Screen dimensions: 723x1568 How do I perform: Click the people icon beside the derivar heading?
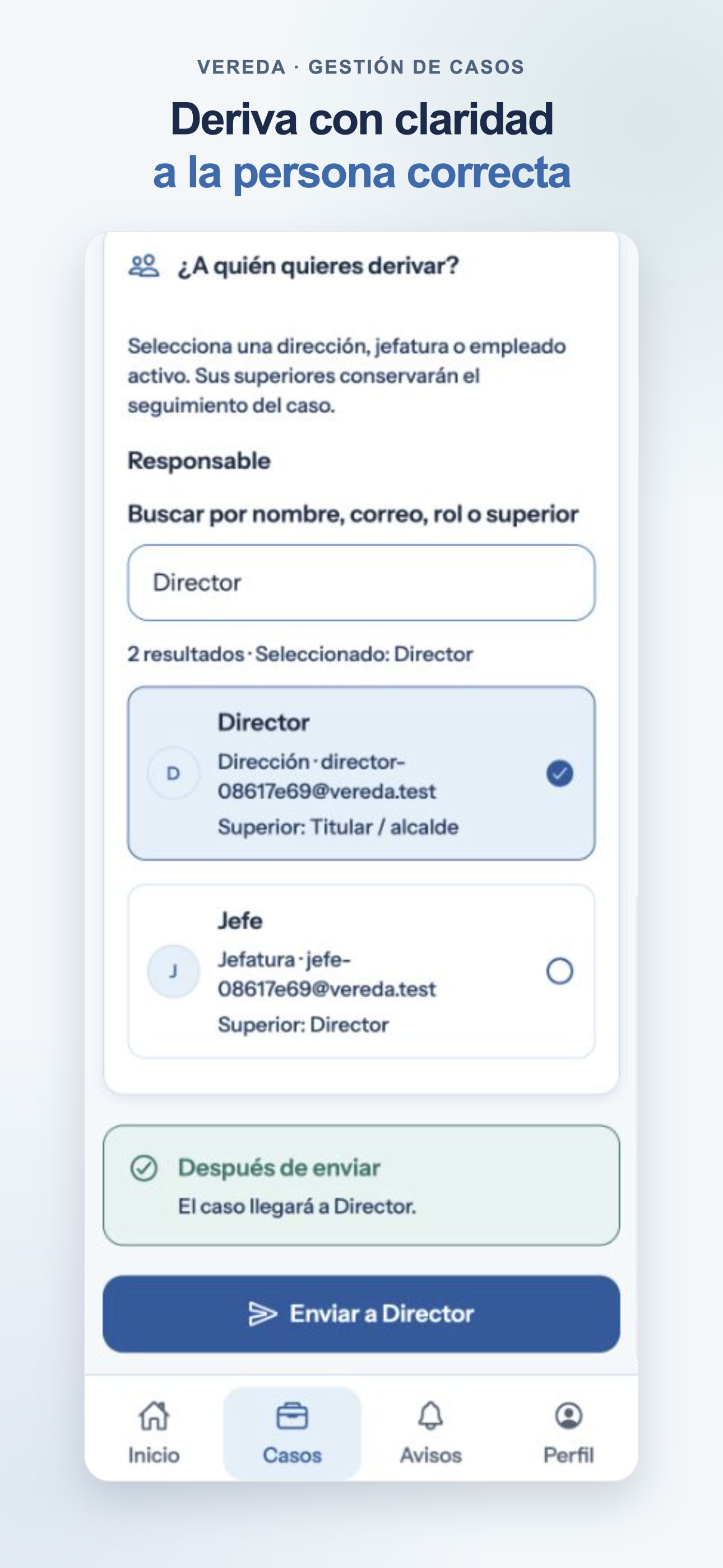point(143,266)
